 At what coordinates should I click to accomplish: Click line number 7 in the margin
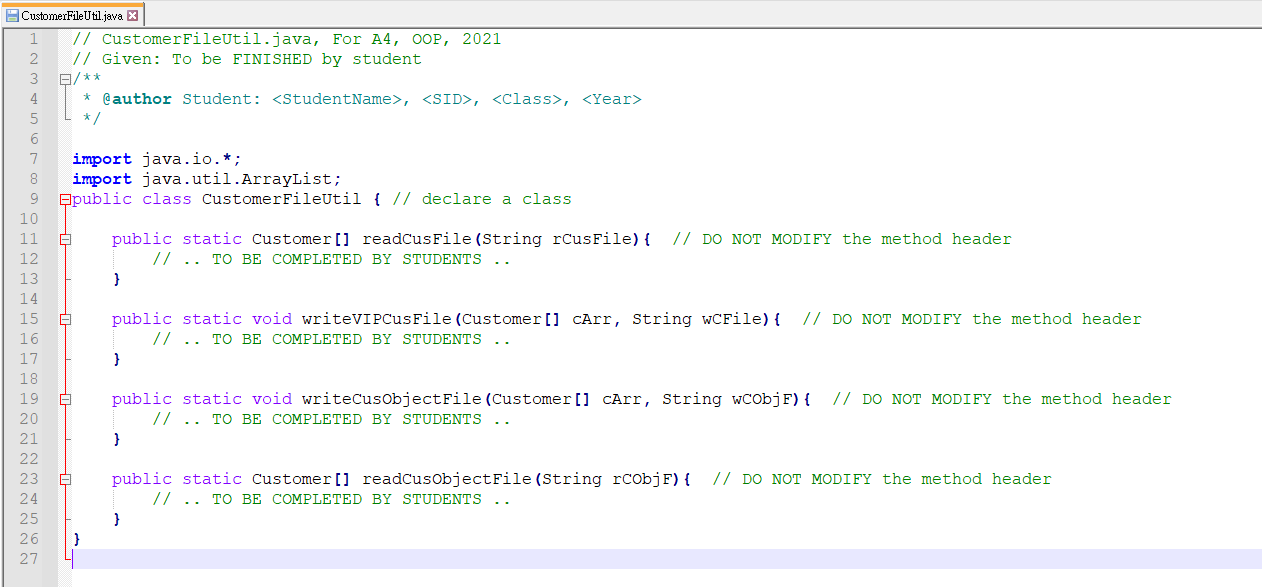tap(34, 158)
